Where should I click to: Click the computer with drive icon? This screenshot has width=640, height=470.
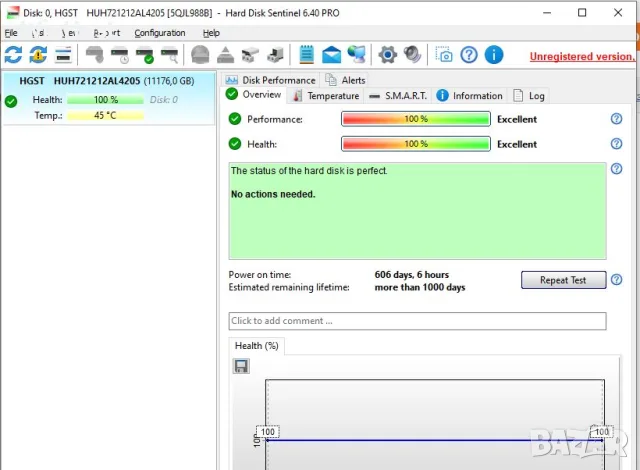click(x=275, y=55)
